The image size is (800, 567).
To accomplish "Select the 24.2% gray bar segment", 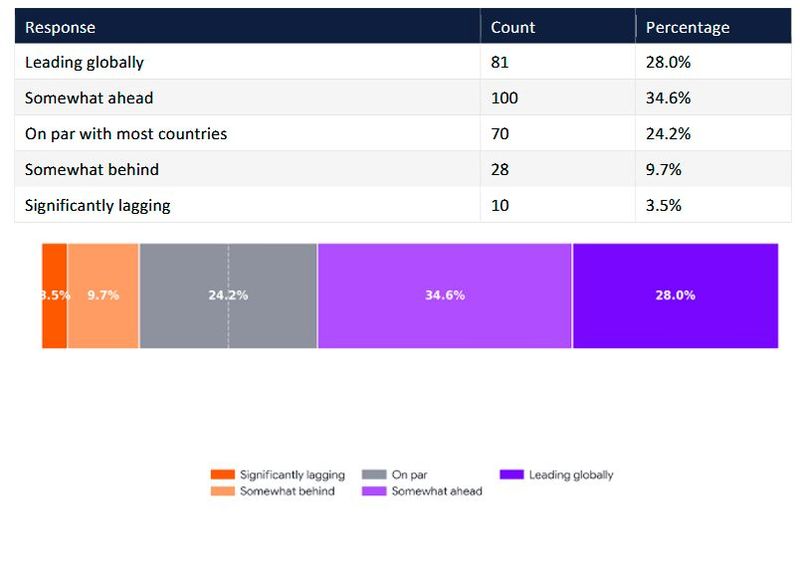I will [x=228, y=296].
